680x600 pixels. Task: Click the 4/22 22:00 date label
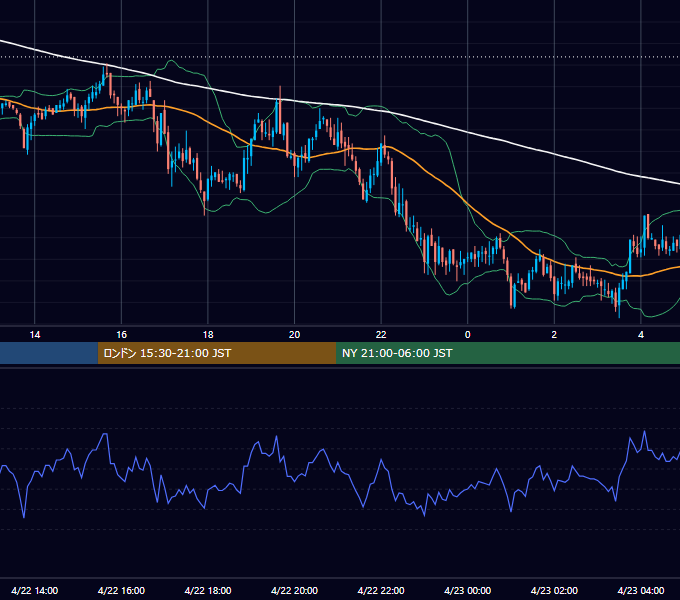tap(381, 590)
